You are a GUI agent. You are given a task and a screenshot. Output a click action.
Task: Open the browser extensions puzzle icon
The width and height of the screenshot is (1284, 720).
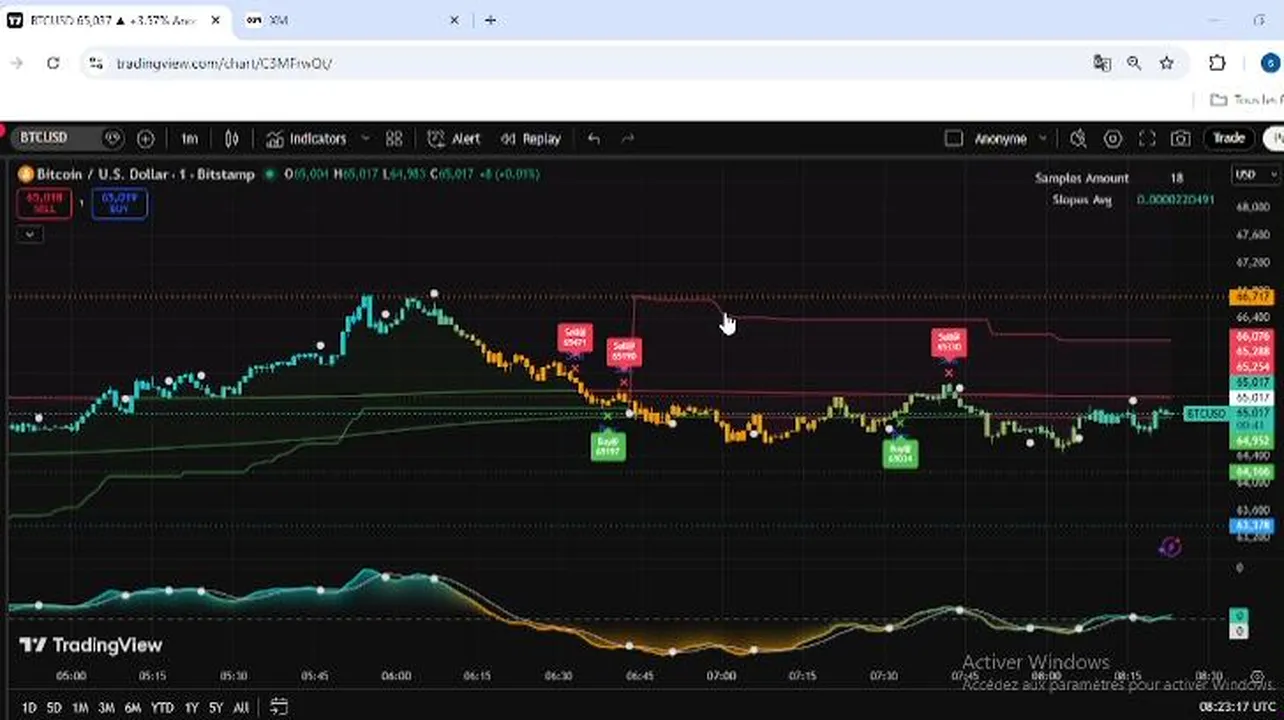[1217, 63]
